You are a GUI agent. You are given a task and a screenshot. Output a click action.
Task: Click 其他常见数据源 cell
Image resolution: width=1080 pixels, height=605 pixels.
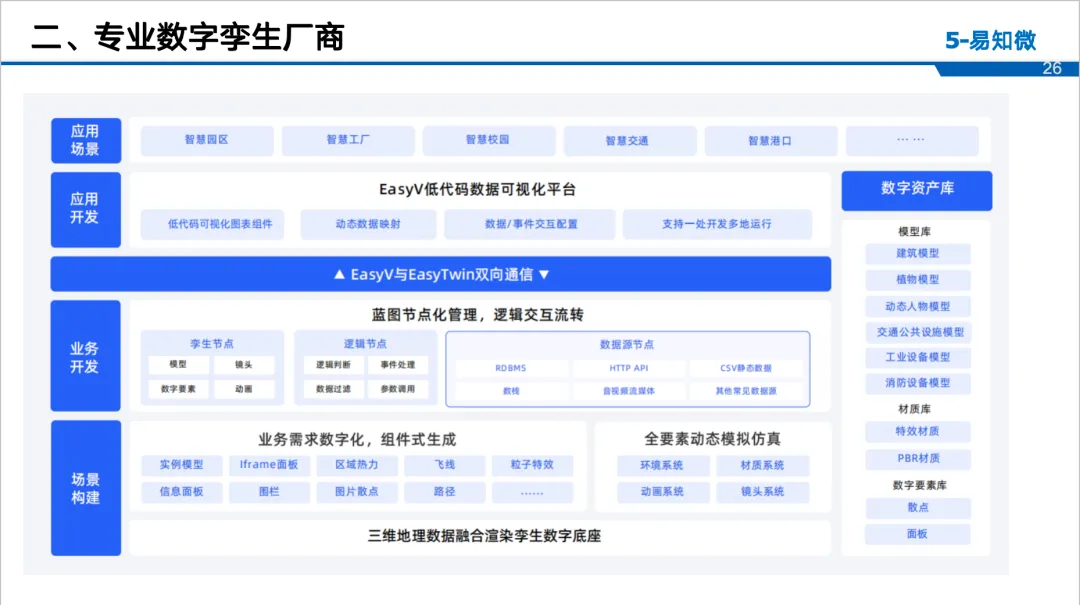point(746,391)
